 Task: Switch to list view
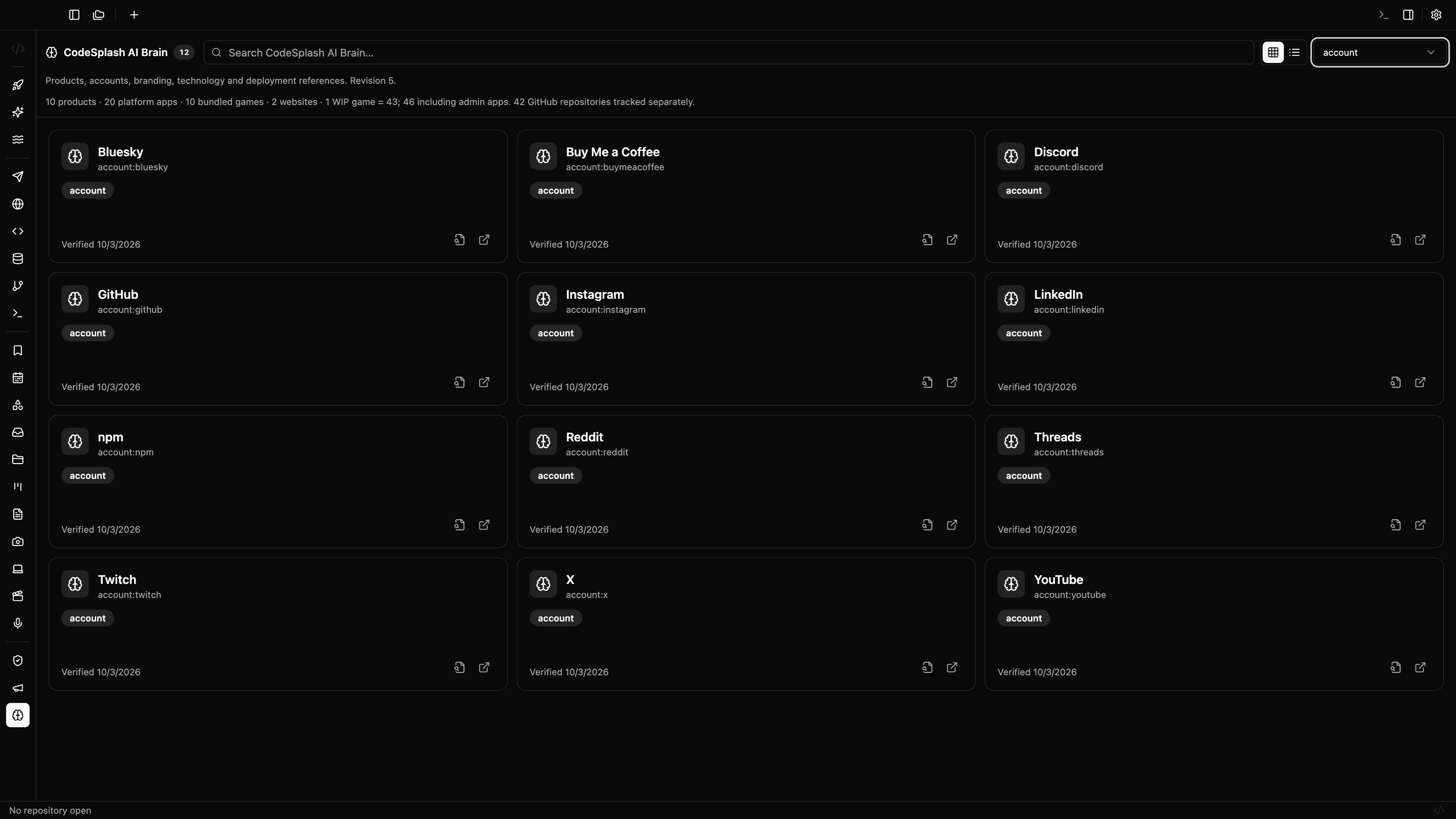tap(1294, 53)
